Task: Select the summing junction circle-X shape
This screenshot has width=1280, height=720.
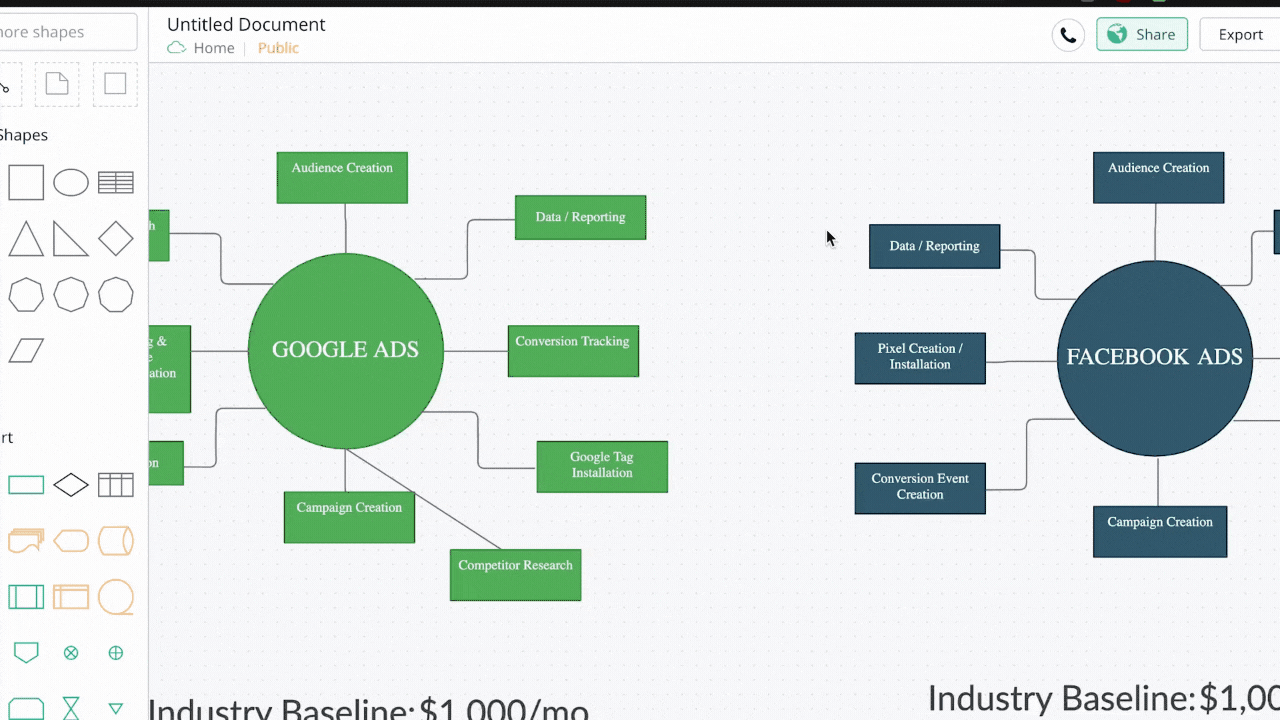Action: coord(71,653)
